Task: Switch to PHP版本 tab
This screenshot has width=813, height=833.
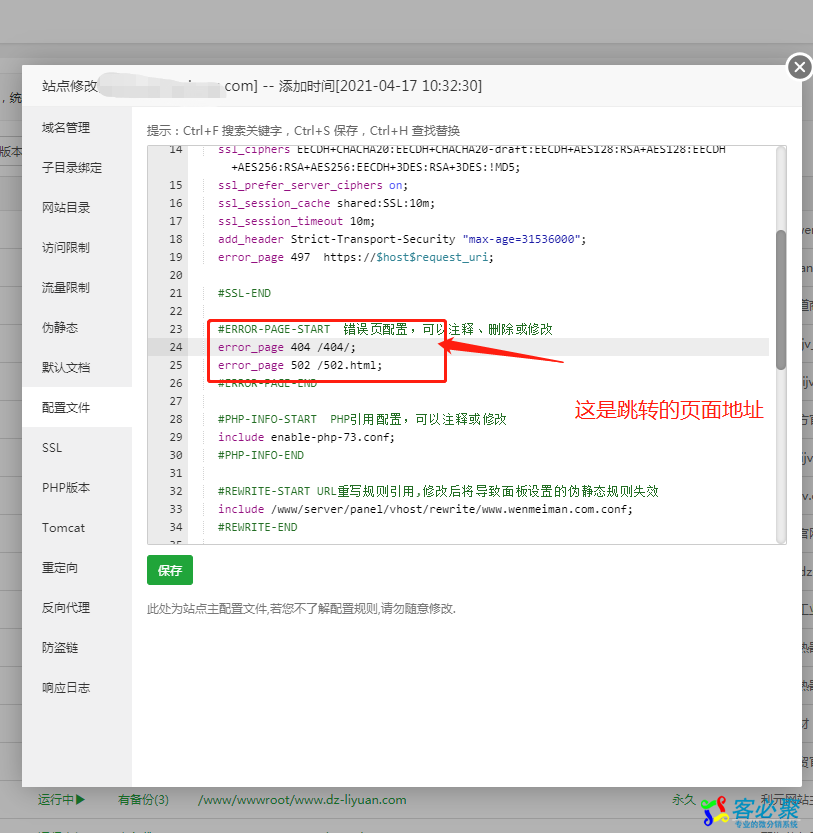Action: click(x=66, y=488)
